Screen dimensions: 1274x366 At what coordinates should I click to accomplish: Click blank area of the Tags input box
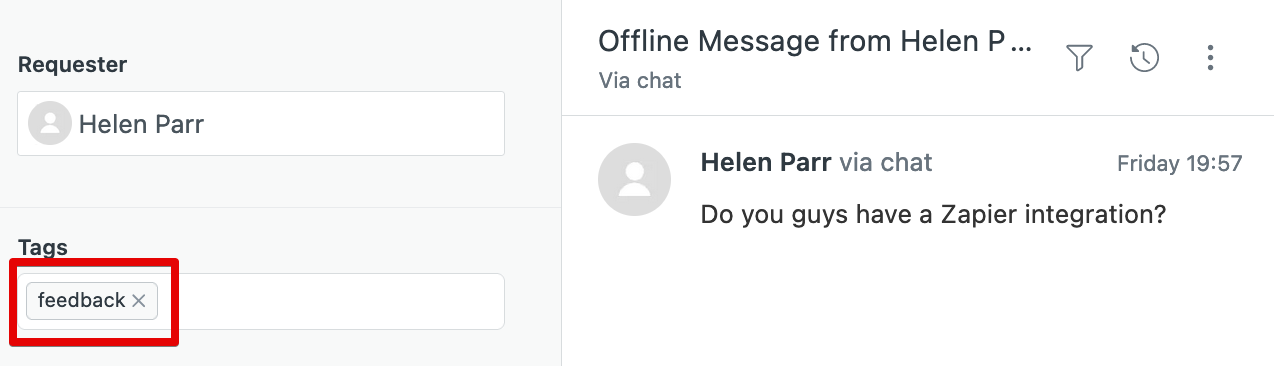click(x=330, y=301)
